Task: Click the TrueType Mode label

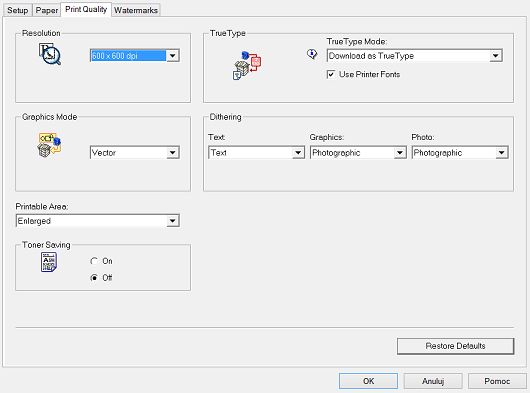Action: click(x=357, y=42)
